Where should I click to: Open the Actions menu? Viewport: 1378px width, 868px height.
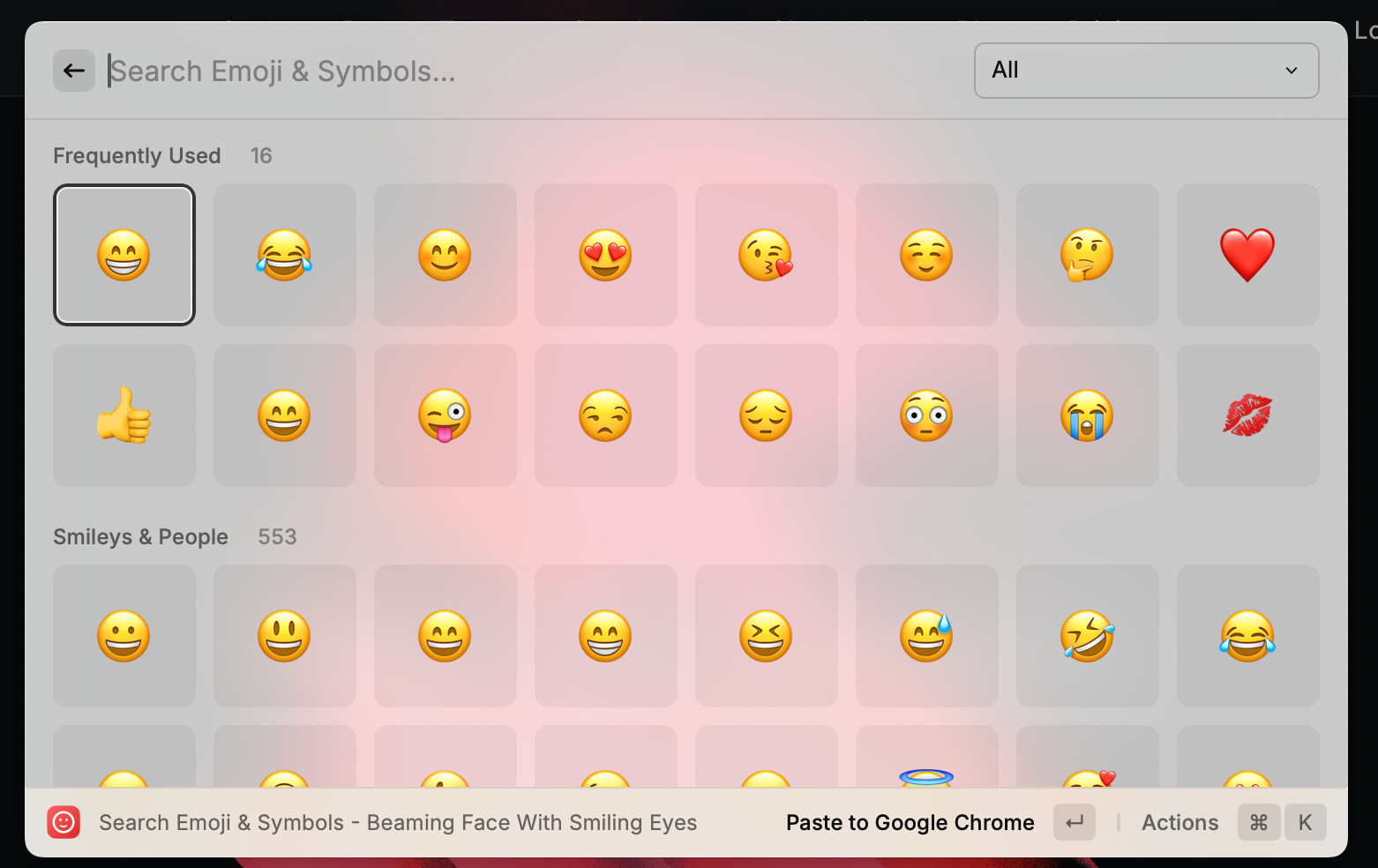tap(1180, 822)
